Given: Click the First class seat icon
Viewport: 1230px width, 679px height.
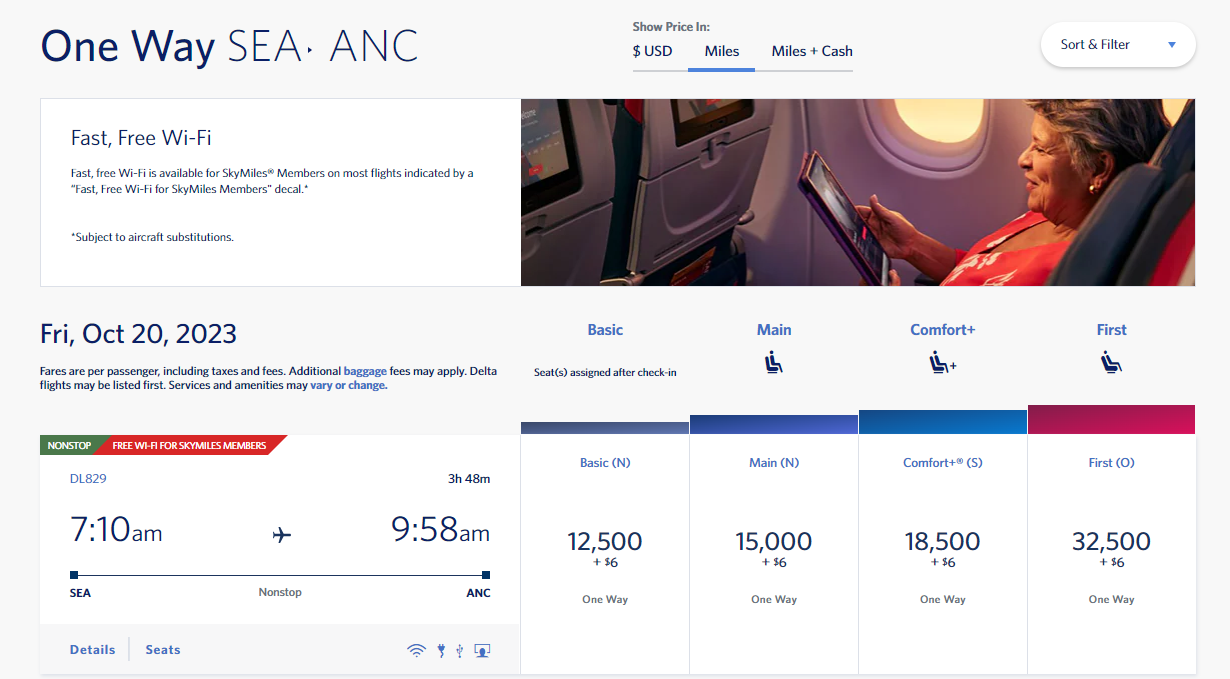Looking at the screenshot, I should point(1111,364).
